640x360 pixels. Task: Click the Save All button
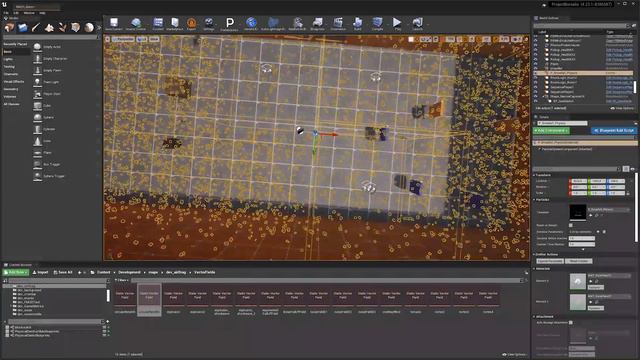coord(63,272)
